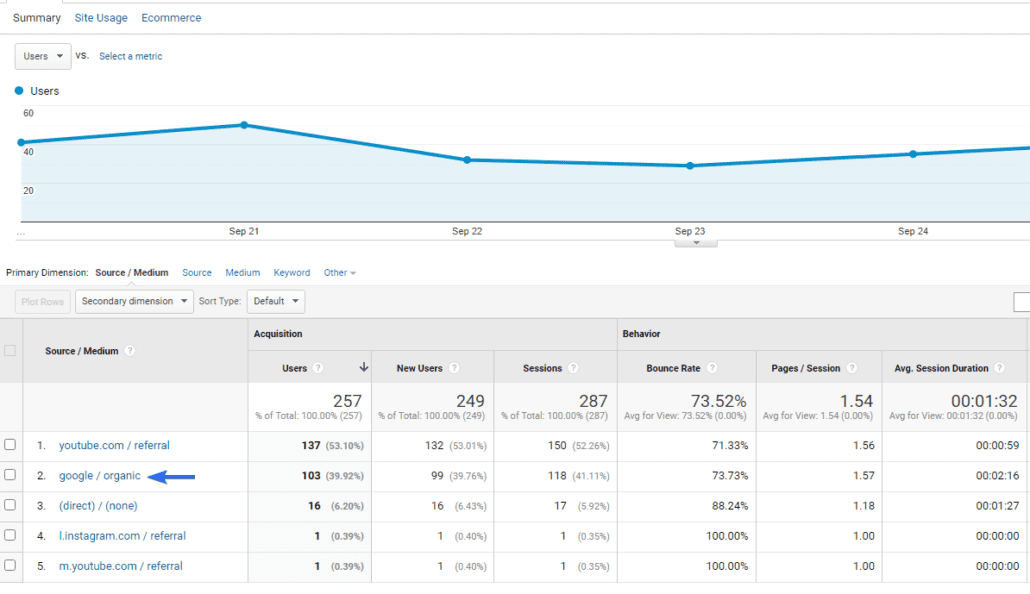The height and width of the screenshot is (594, 1030).
Task: Select Medium as primary dimension
Action: pos(242,273)
